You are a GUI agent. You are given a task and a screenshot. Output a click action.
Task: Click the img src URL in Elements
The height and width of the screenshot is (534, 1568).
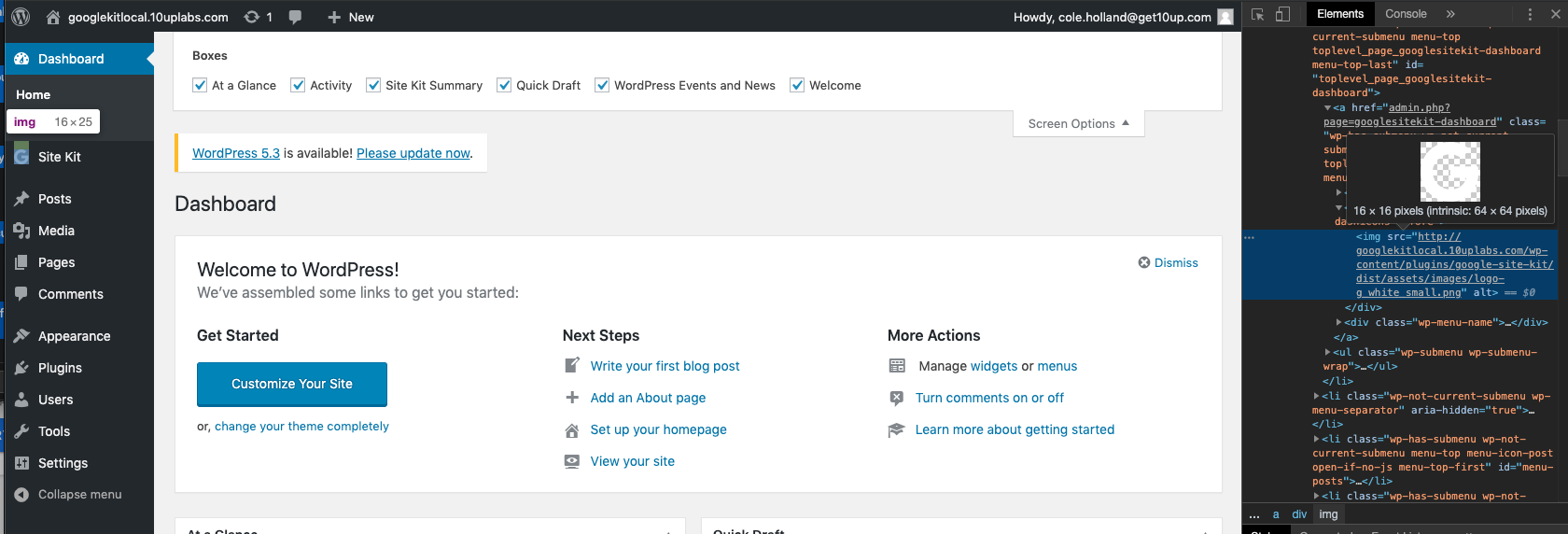coord(1455,264)
